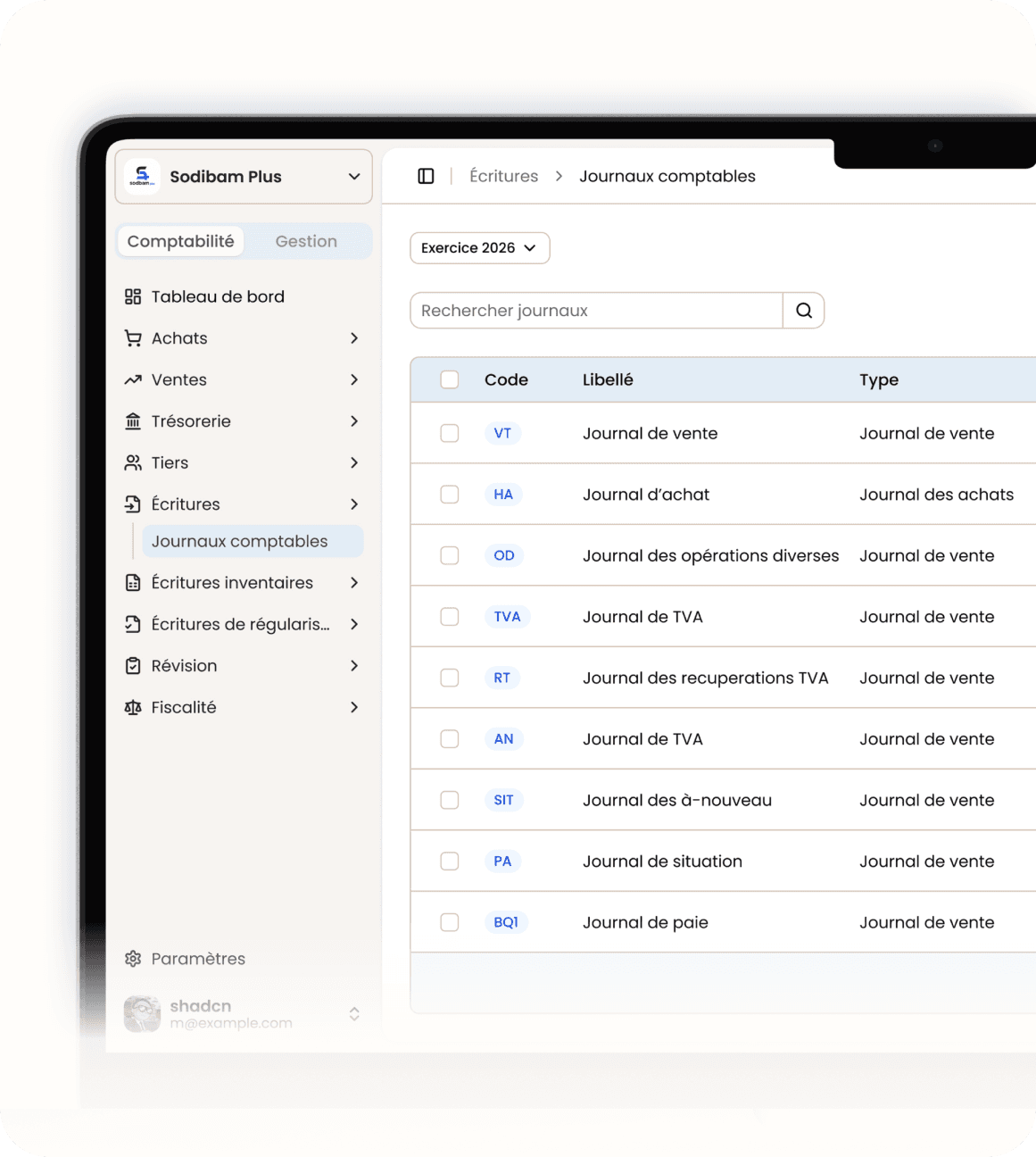
Task: Click the Trésorerie bank icon
Action: point(133,421)
